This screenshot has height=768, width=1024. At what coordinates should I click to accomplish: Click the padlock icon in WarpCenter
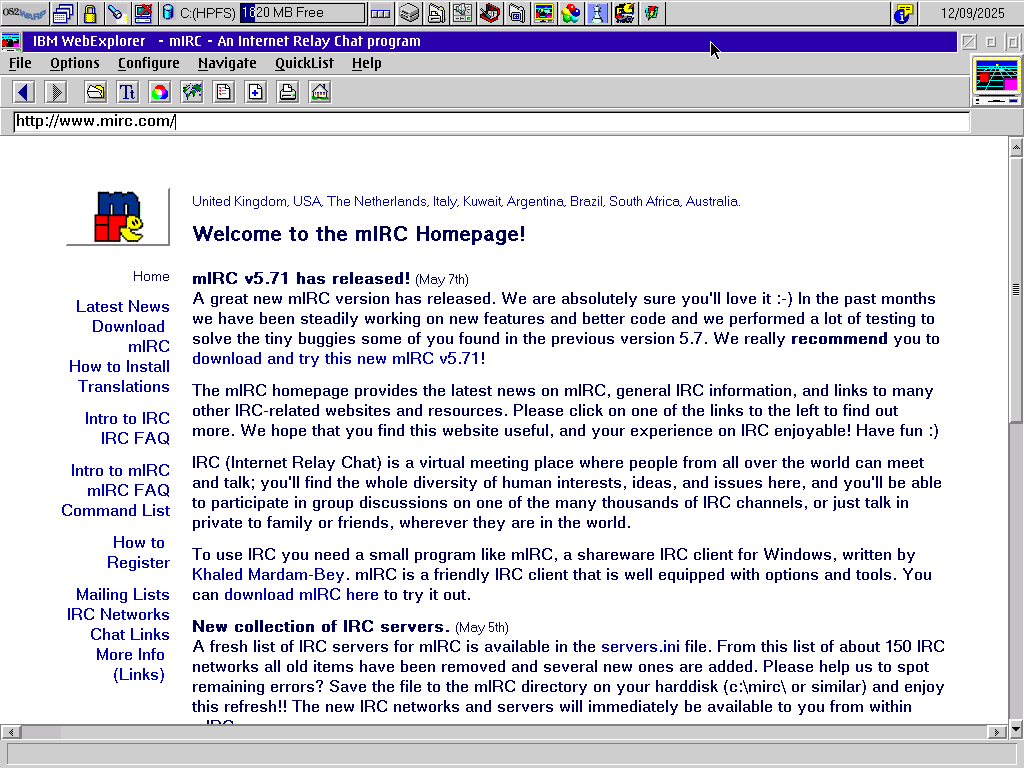[90, 13]
